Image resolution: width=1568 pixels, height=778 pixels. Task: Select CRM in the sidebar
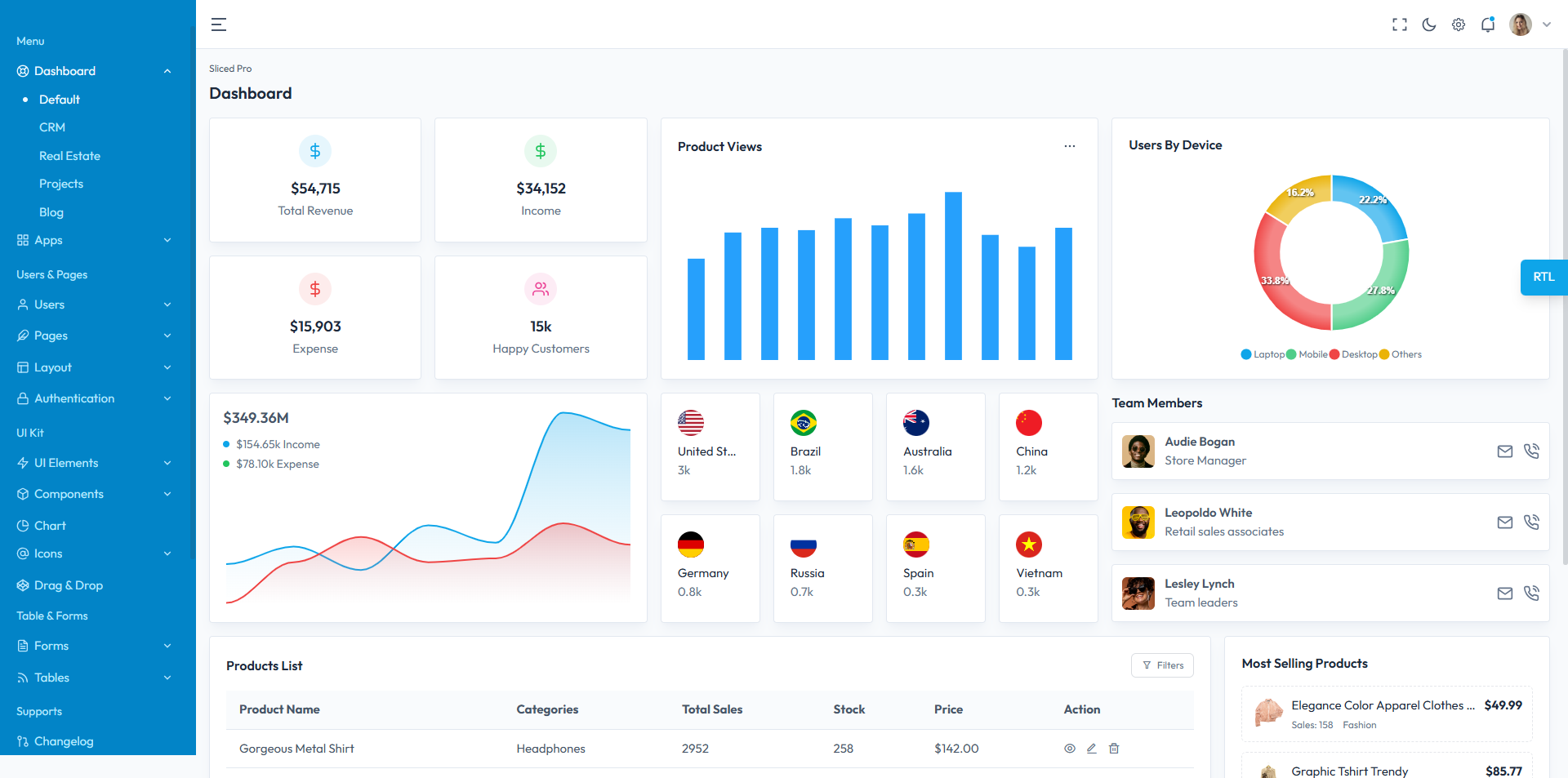tap(52, 127)
